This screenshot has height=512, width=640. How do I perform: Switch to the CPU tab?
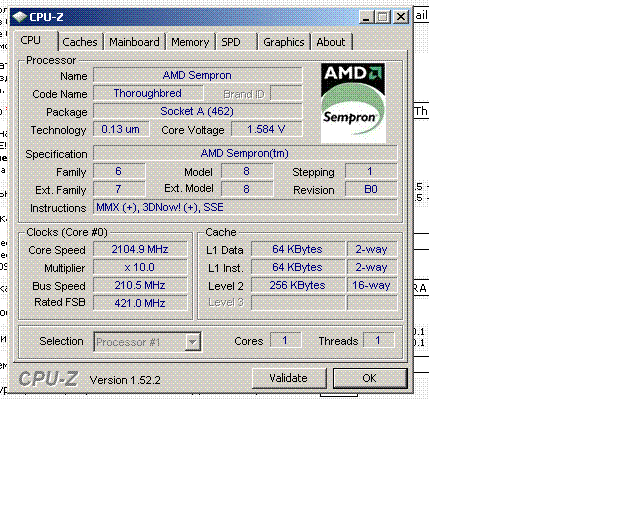(35, 40)
